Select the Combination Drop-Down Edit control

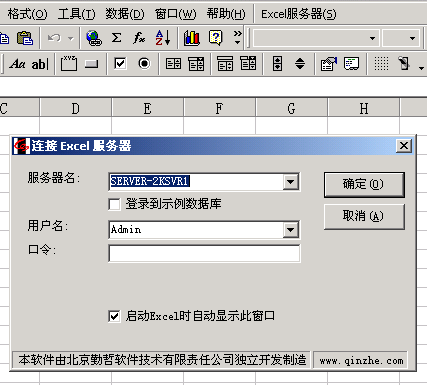(248, 63)
